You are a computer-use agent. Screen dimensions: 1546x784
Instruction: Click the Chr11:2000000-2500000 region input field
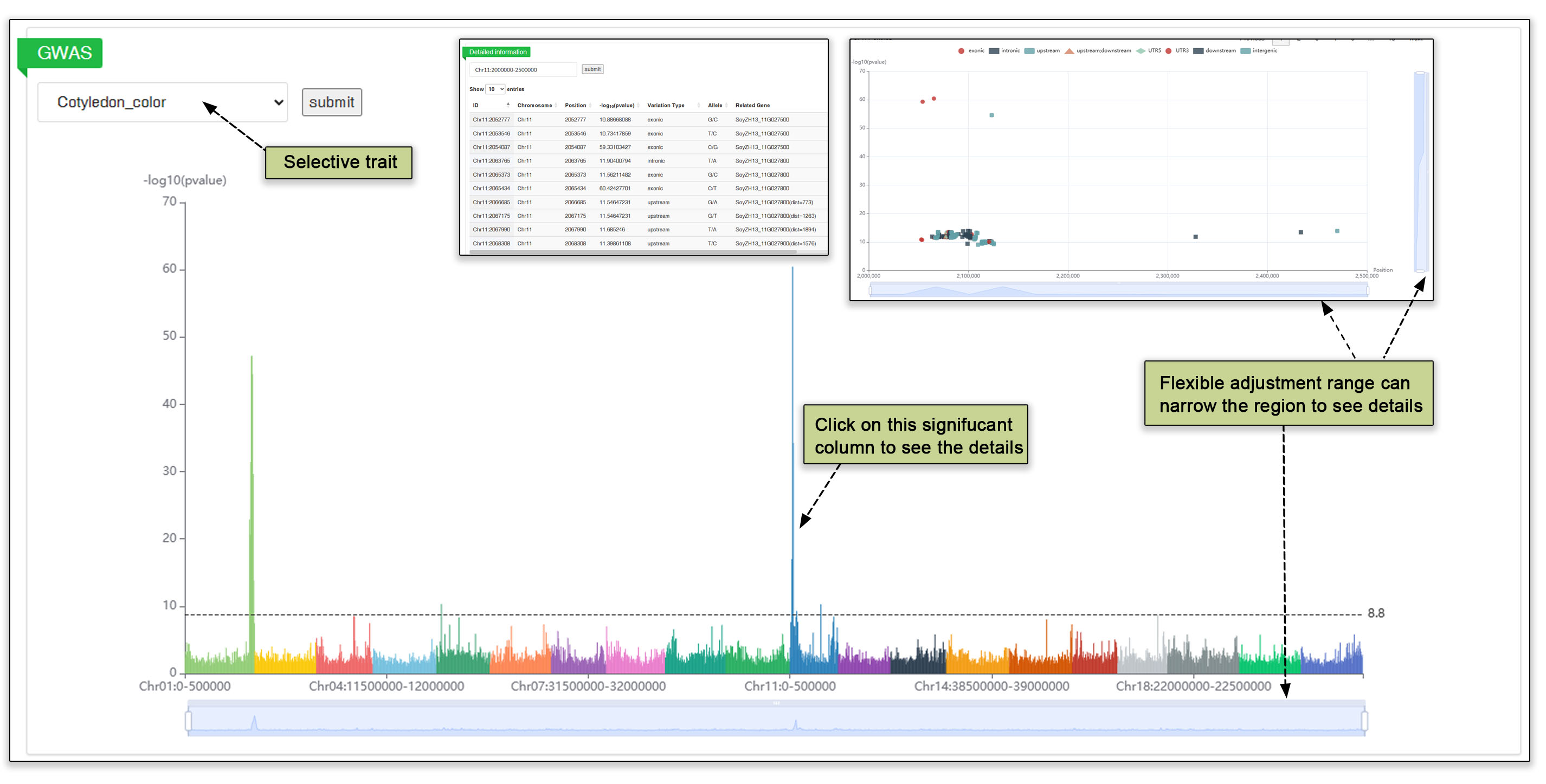click(x=522, y=70)
